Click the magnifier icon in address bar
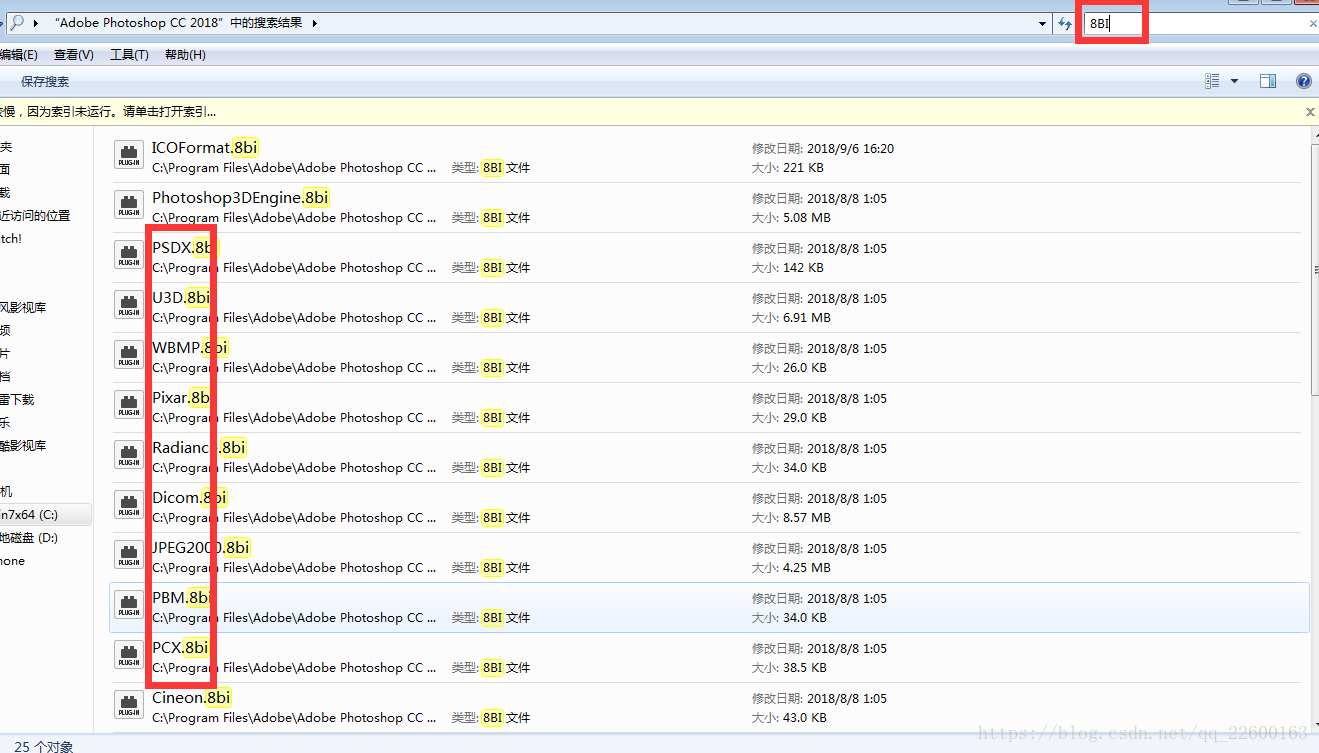This screenshot has width=1319, height=753. pyautogui.click(x=17, y=22)
